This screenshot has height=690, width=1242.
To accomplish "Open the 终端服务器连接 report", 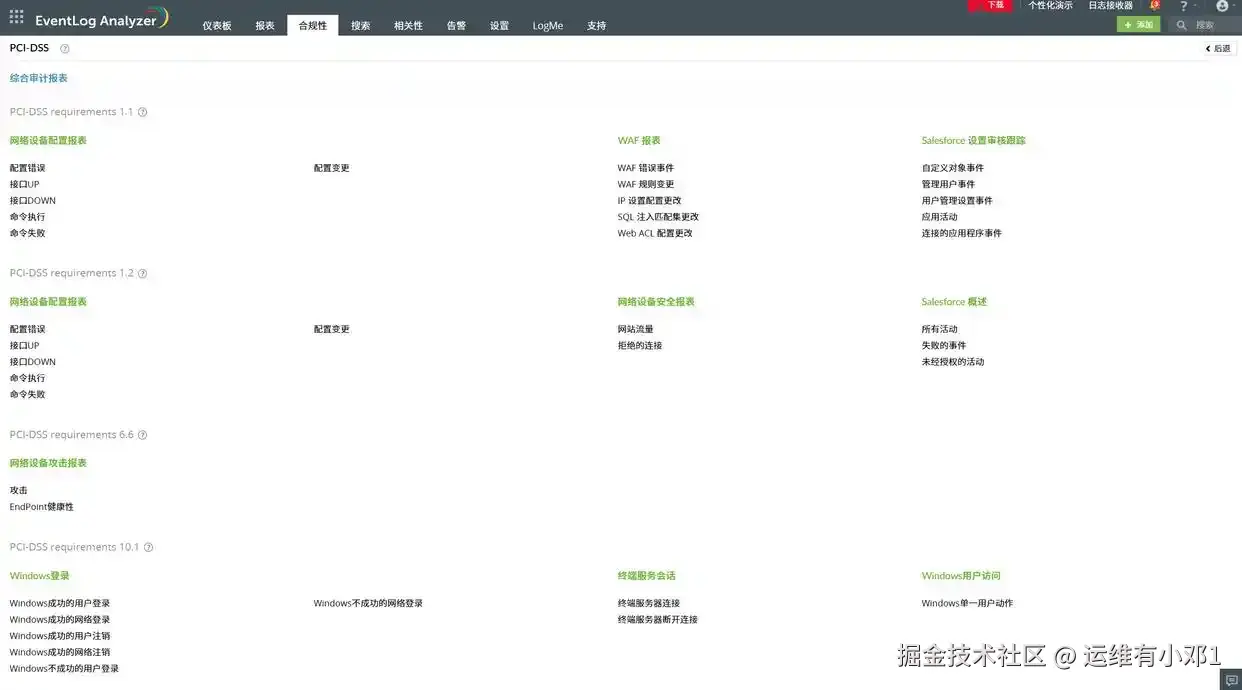I will pos(649,604).
